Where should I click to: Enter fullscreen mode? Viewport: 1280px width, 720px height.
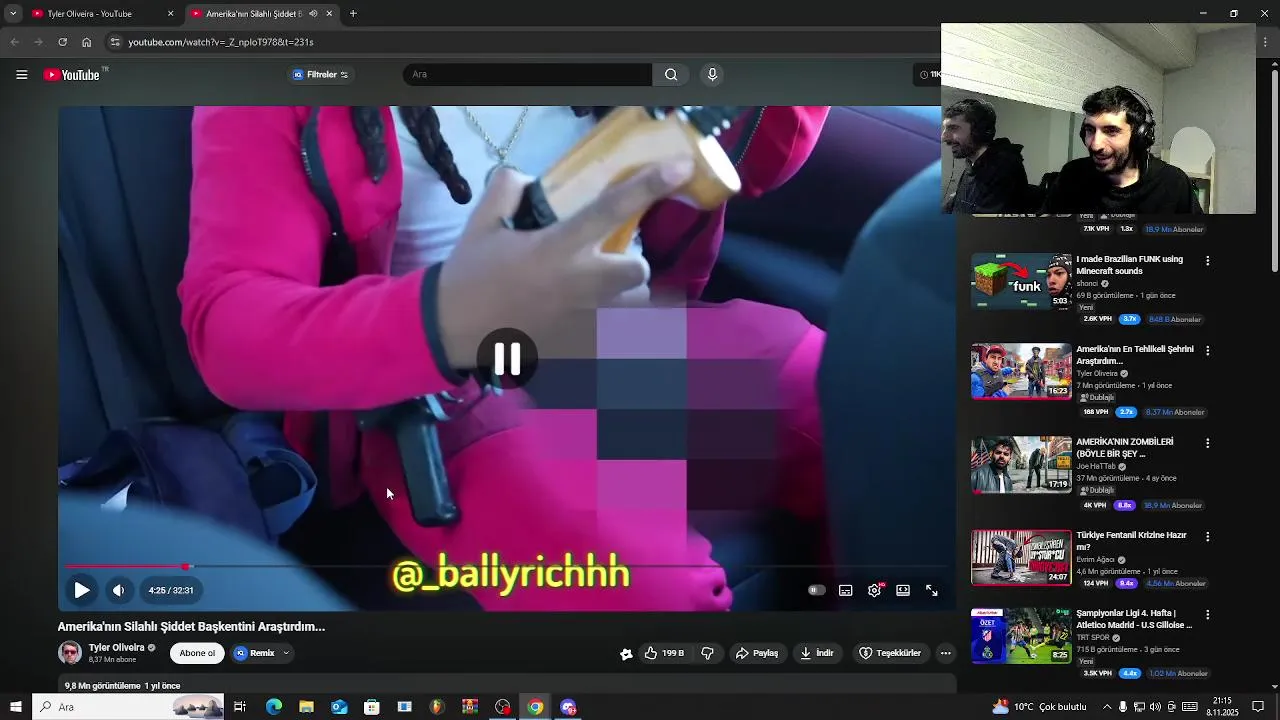pyautogui.click(x=931, y=590)
